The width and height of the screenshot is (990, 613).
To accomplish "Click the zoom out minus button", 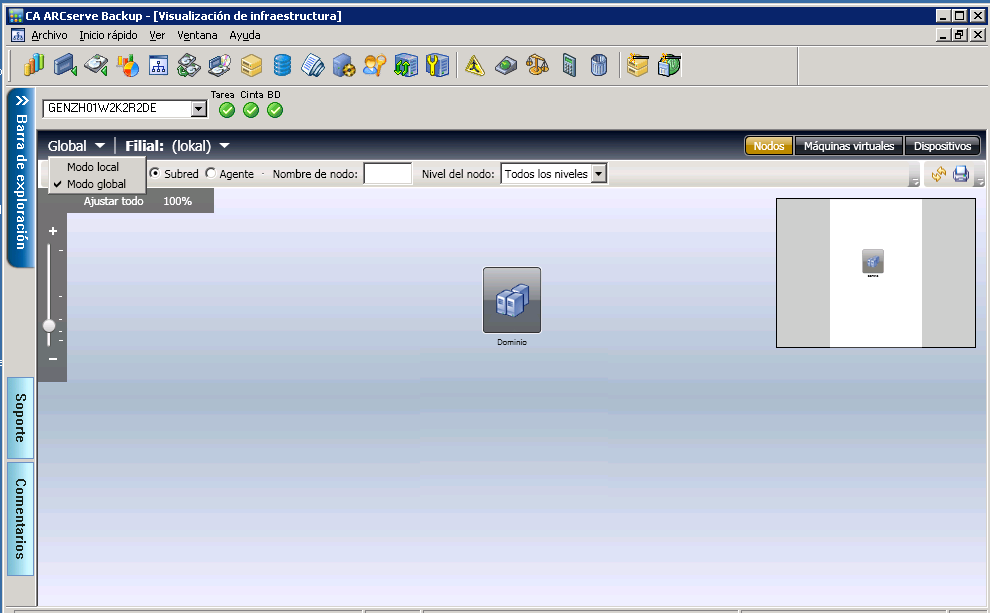I will [53, 359].
